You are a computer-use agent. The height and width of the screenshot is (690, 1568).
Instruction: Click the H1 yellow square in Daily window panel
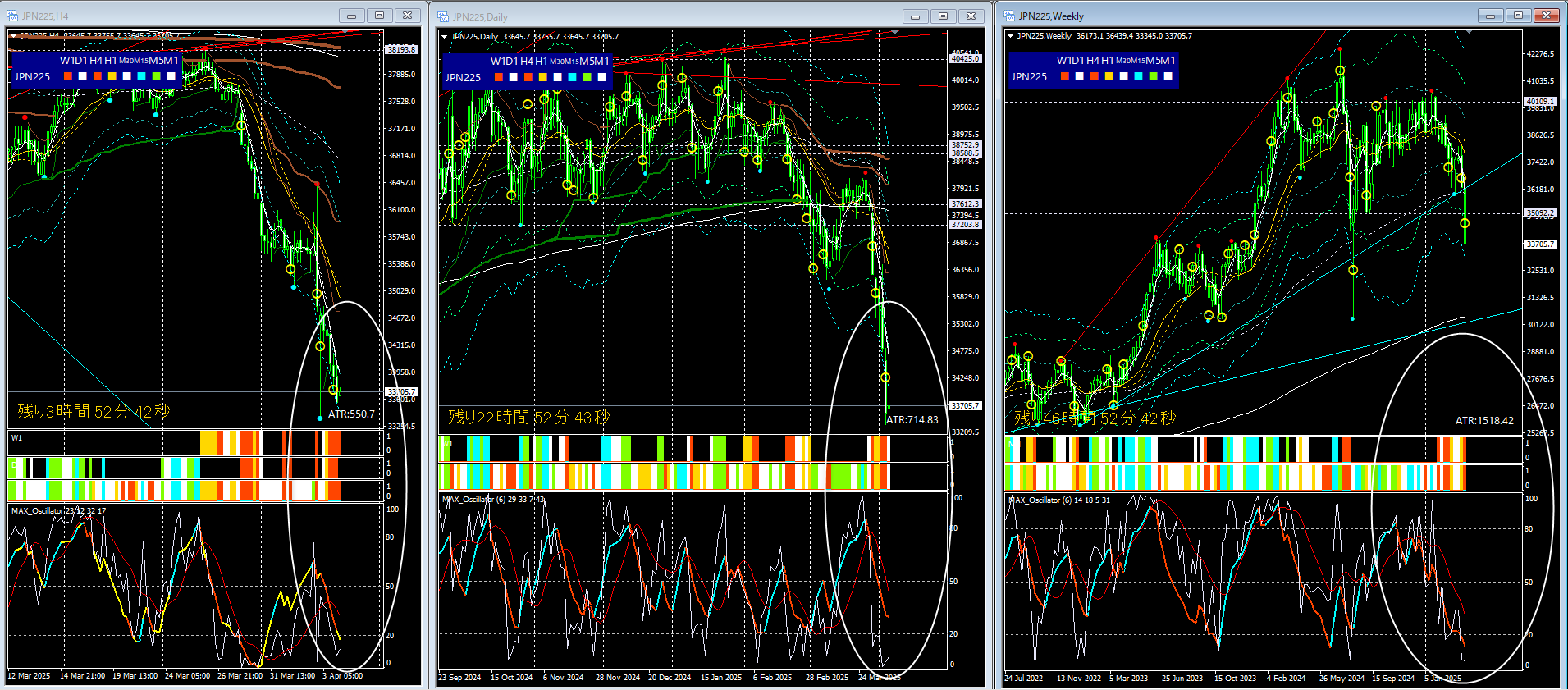coord(543,77)
